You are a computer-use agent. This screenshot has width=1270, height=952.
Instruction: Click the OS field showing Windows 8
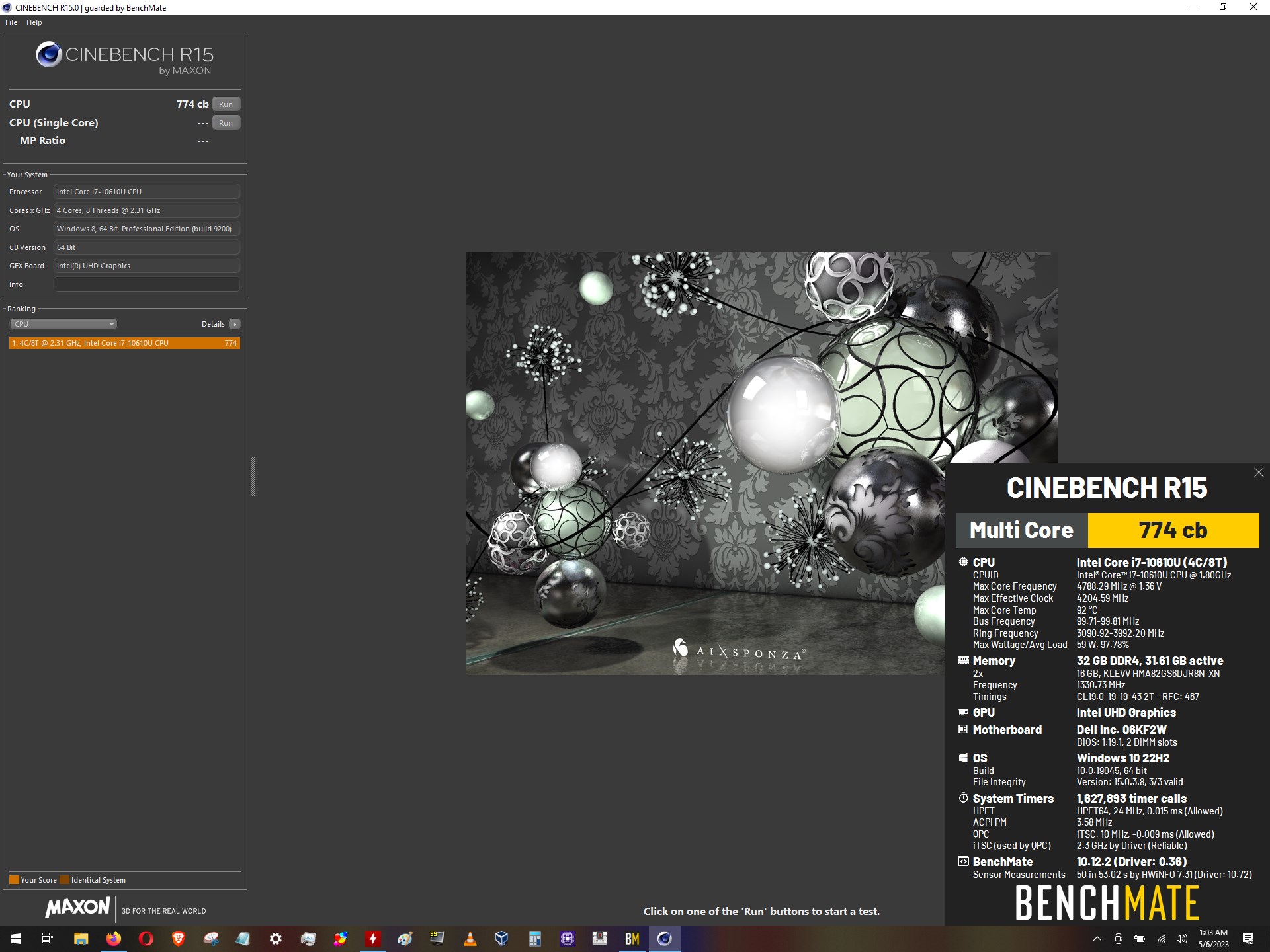(147, 229)
